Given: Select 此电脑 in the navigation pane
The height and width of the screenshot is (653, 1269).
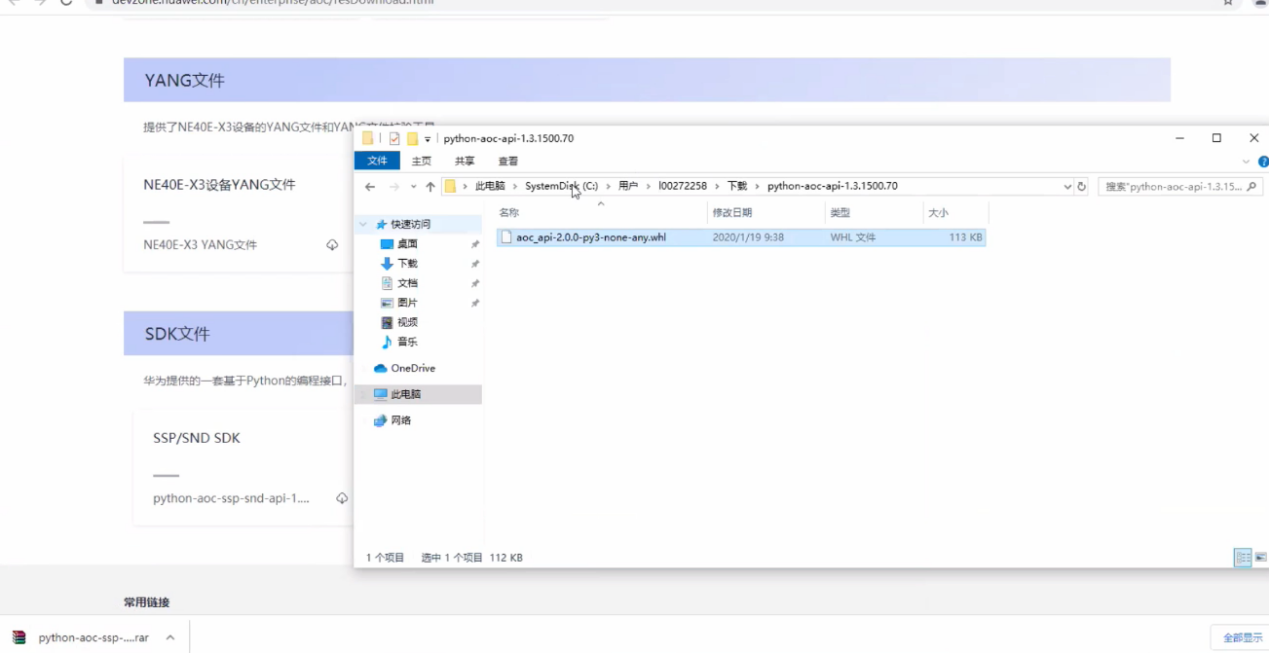Looking at the screenshot, I should point(406,394).
